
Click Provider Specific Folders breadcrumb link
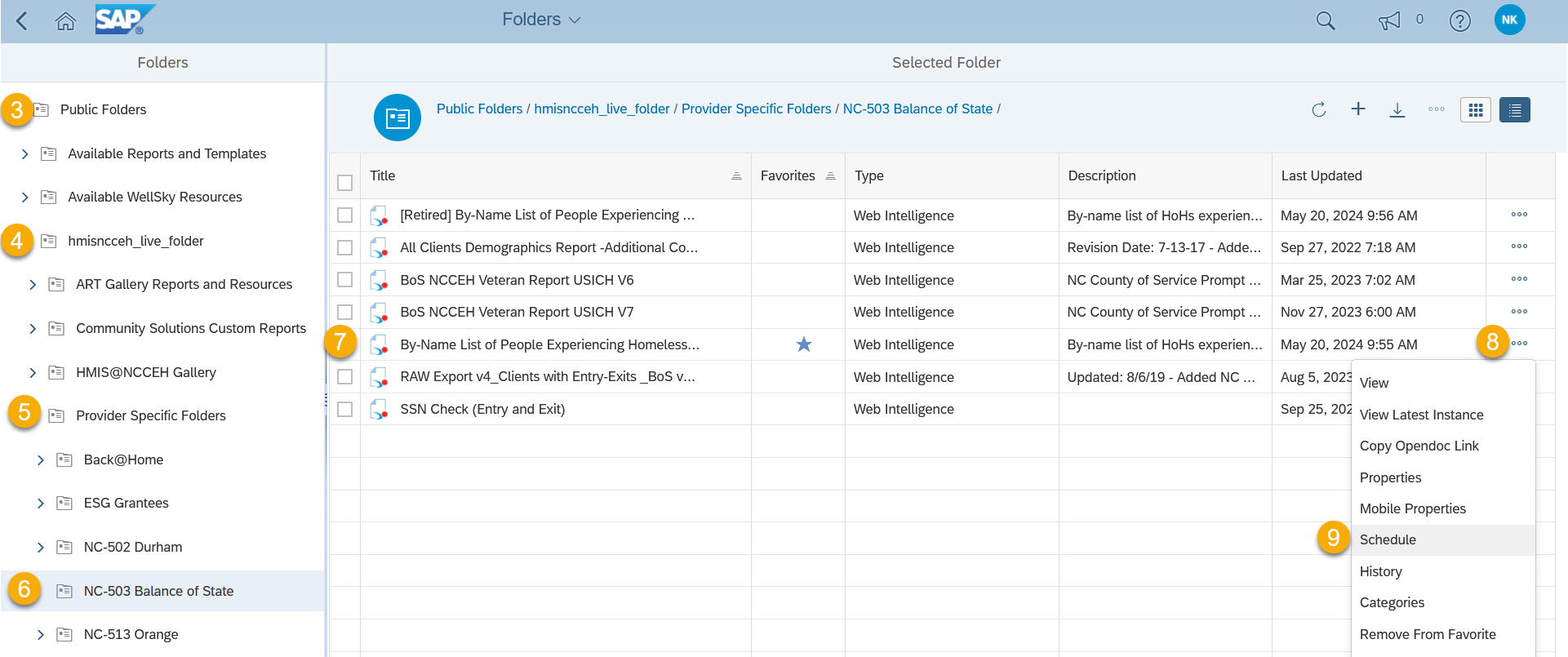coord(756,109)
